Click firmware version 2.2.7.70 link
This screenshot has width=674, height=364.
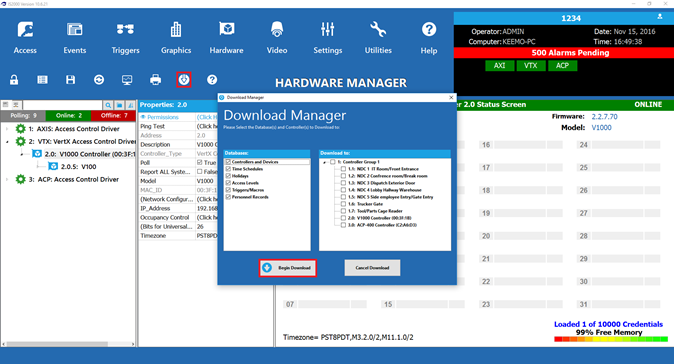coord(604,116)
